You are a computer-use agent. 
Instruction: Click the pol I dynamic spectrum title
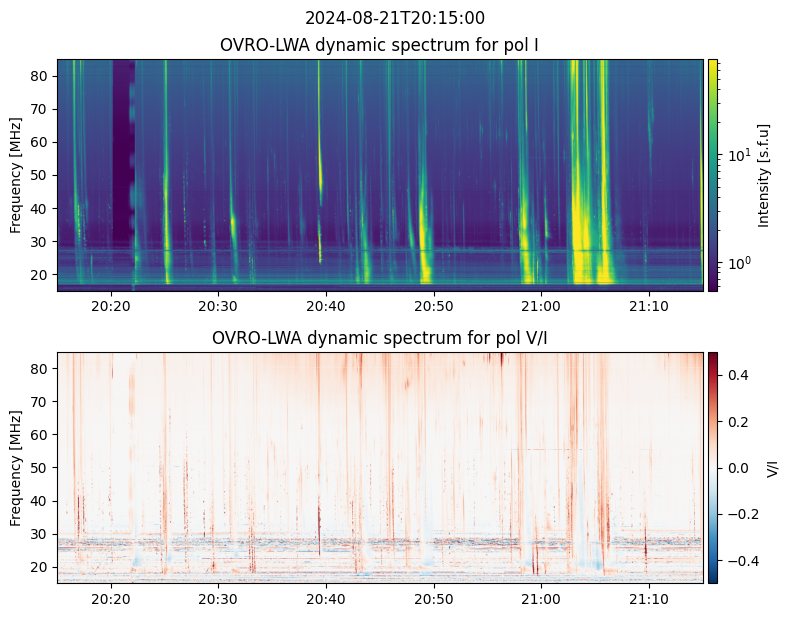[x=379, y=45]
